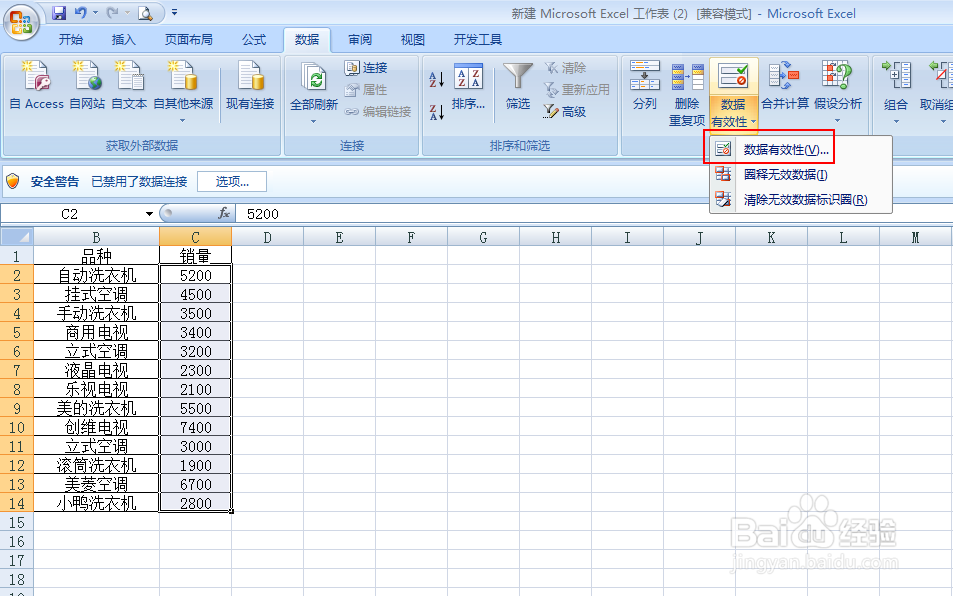Click the Name Box showing C2
The height and width of the screenshot is (596, 953).
(x=71, y=214)
